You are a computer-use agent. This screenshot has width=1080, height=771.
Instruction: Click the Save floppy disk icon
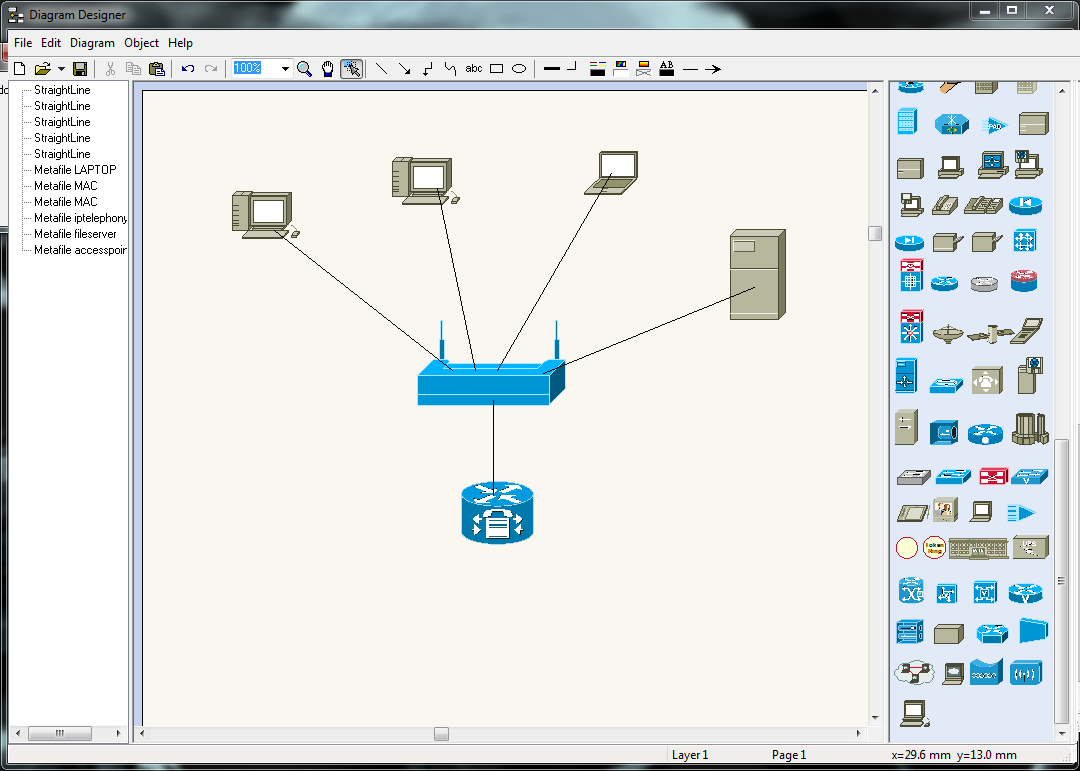pos(80,69)
